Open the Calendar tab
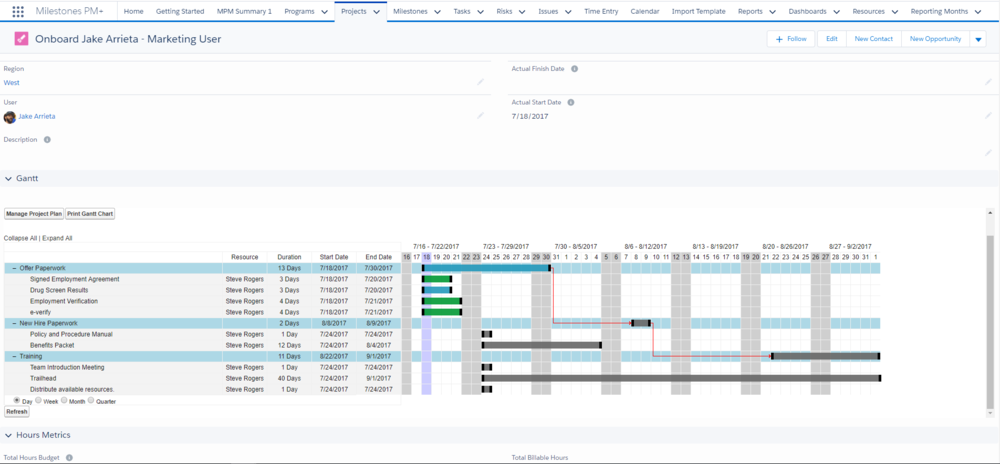 tap(645, 11)
